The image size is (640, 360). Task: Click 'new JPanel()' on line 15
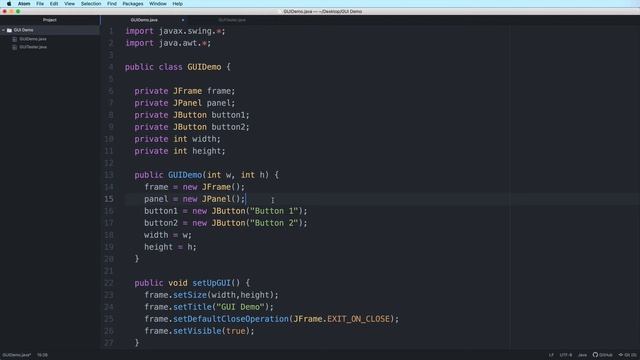coord(211,199)
